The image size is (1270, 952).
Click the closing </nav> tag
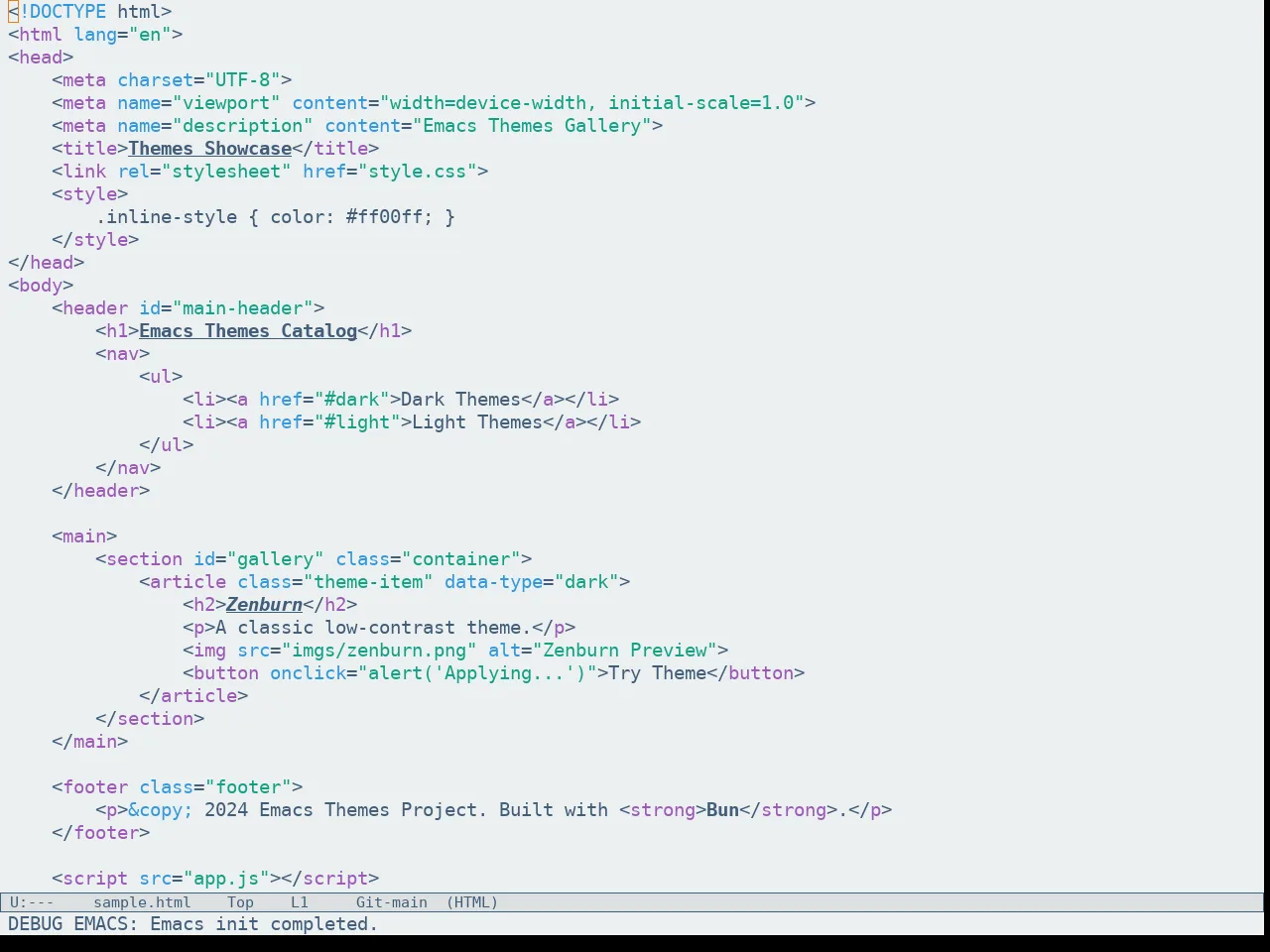(128, 468)
